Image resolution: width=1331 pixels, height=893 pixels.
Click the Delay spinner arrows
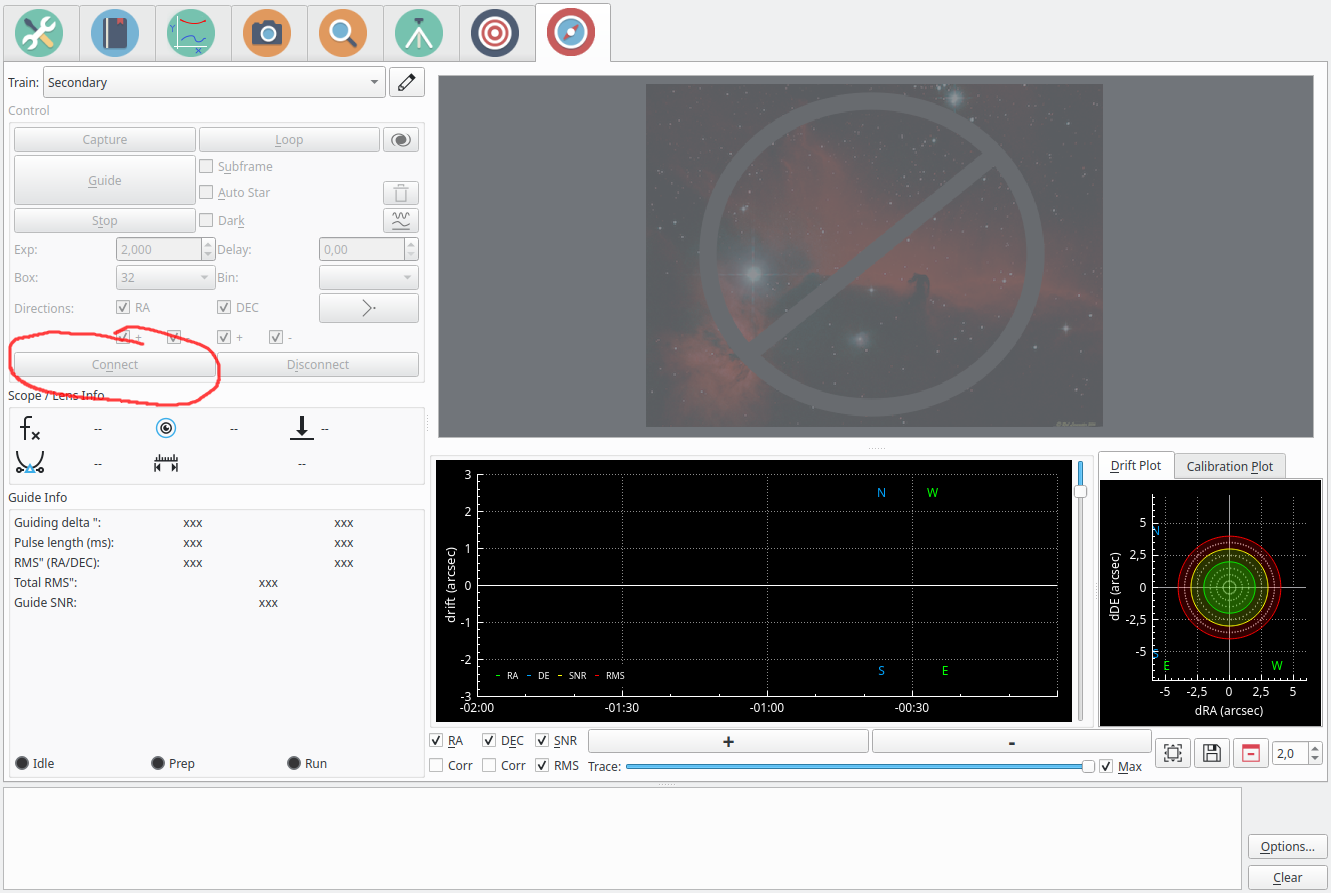click(x=411, y=250)
